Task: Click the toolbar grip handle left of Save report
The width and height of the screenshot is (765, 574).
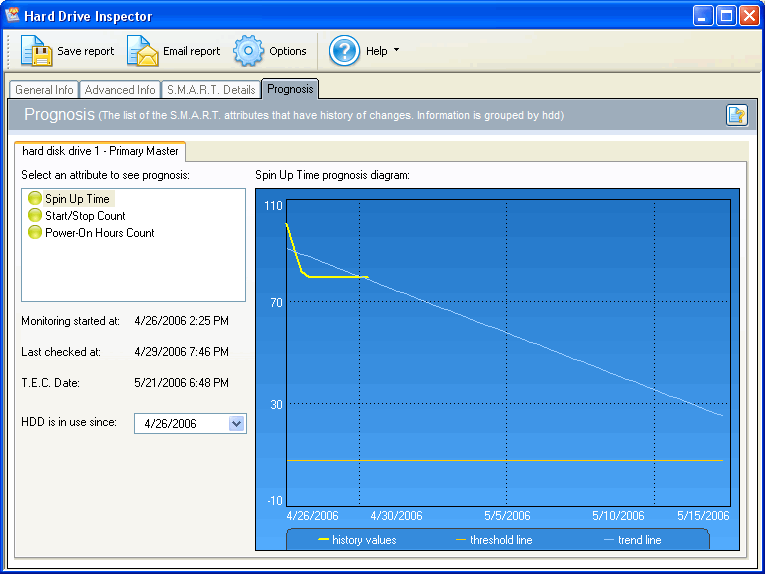Action: pos(8,51)
